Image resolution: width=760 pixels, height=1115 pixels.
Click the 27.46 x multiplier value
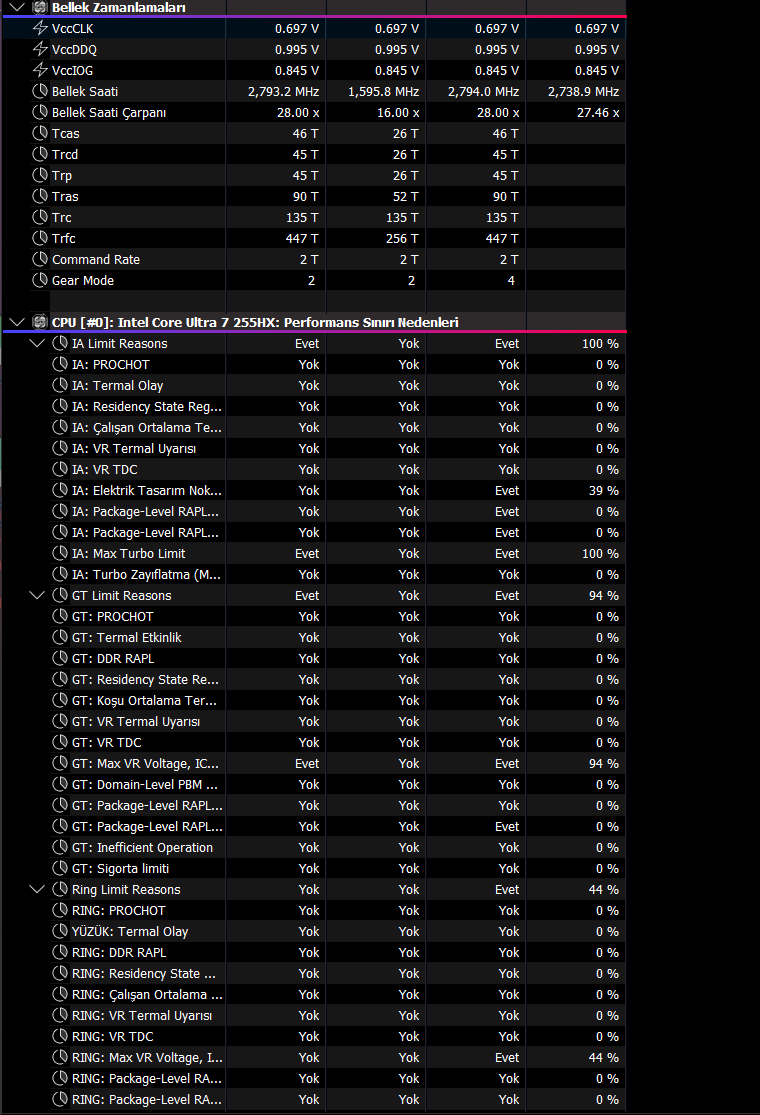coord(598,112)
